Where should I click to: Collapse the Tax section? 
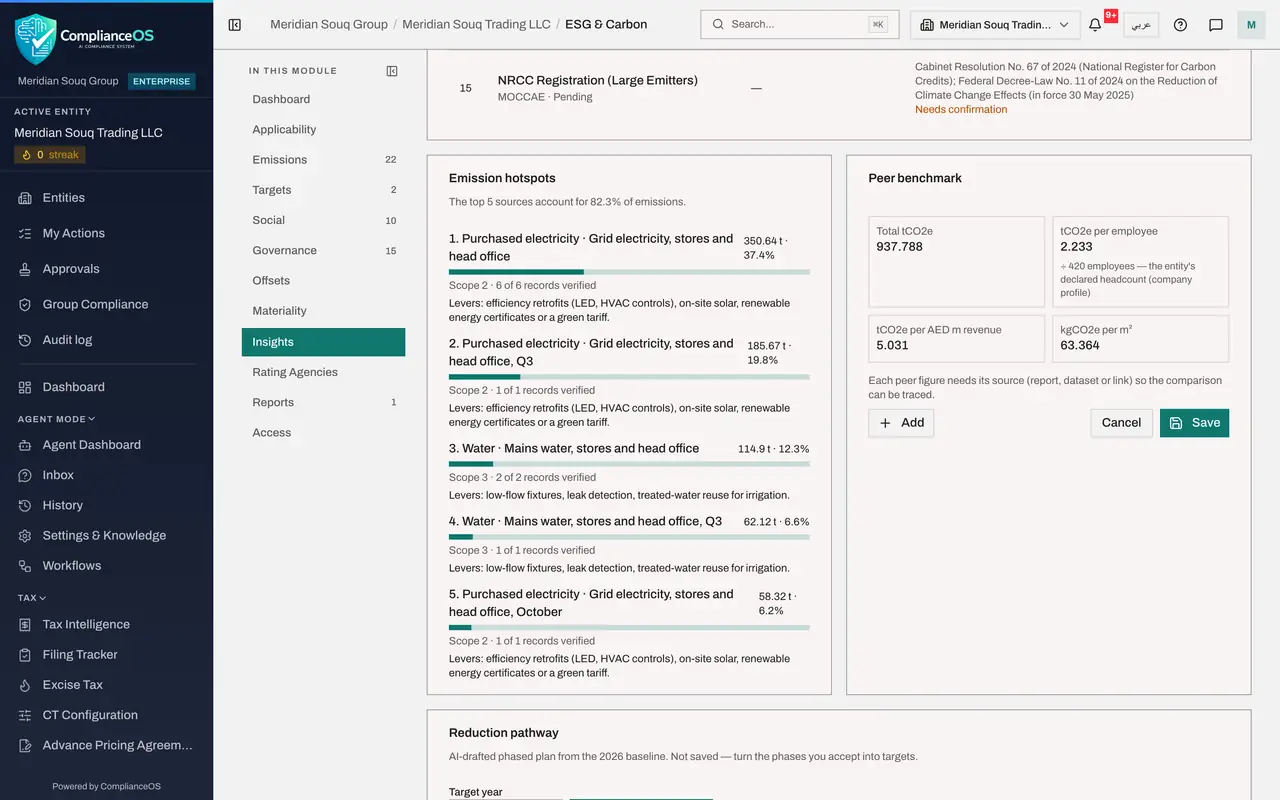pyautogui.click(x=32, y=598)
